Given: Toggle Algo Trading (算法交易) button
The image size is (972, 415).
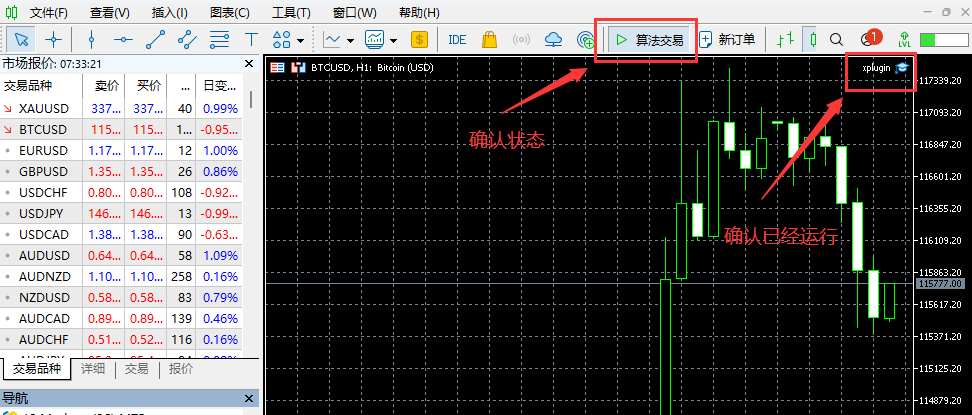Looking at the screenshot, I should pyautogui.click(x=650, y=40).
